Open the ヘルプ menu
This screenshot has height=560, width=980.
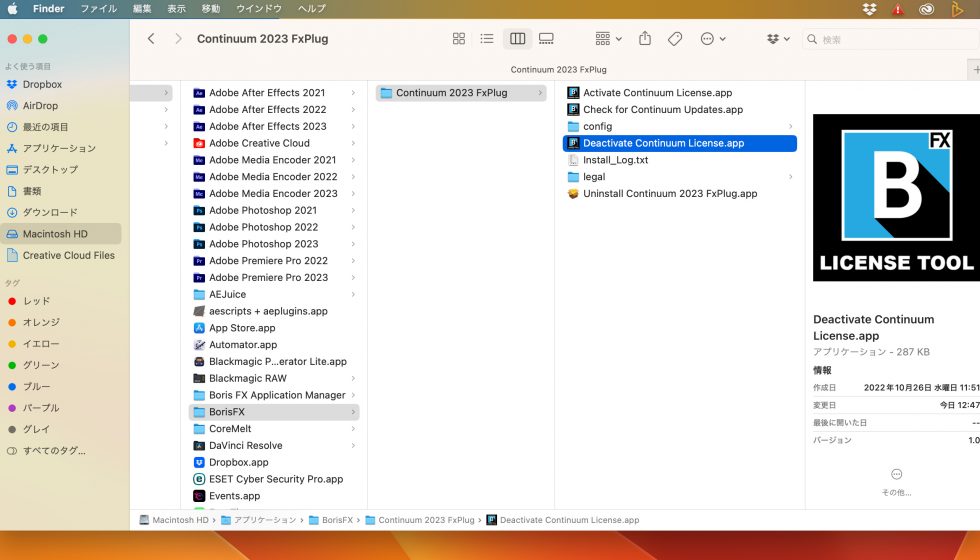[x=312, y=8]
